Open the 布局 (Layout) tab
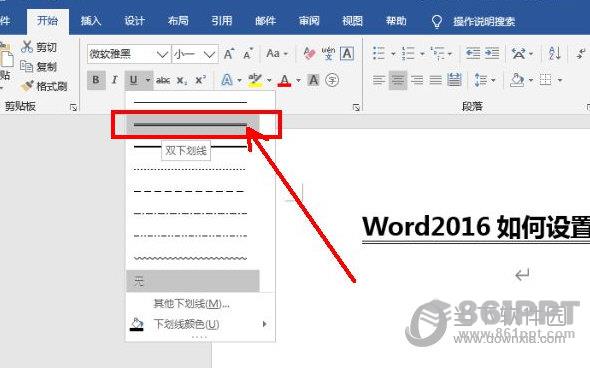Screen dimensions: 590x368 [178, 21]
